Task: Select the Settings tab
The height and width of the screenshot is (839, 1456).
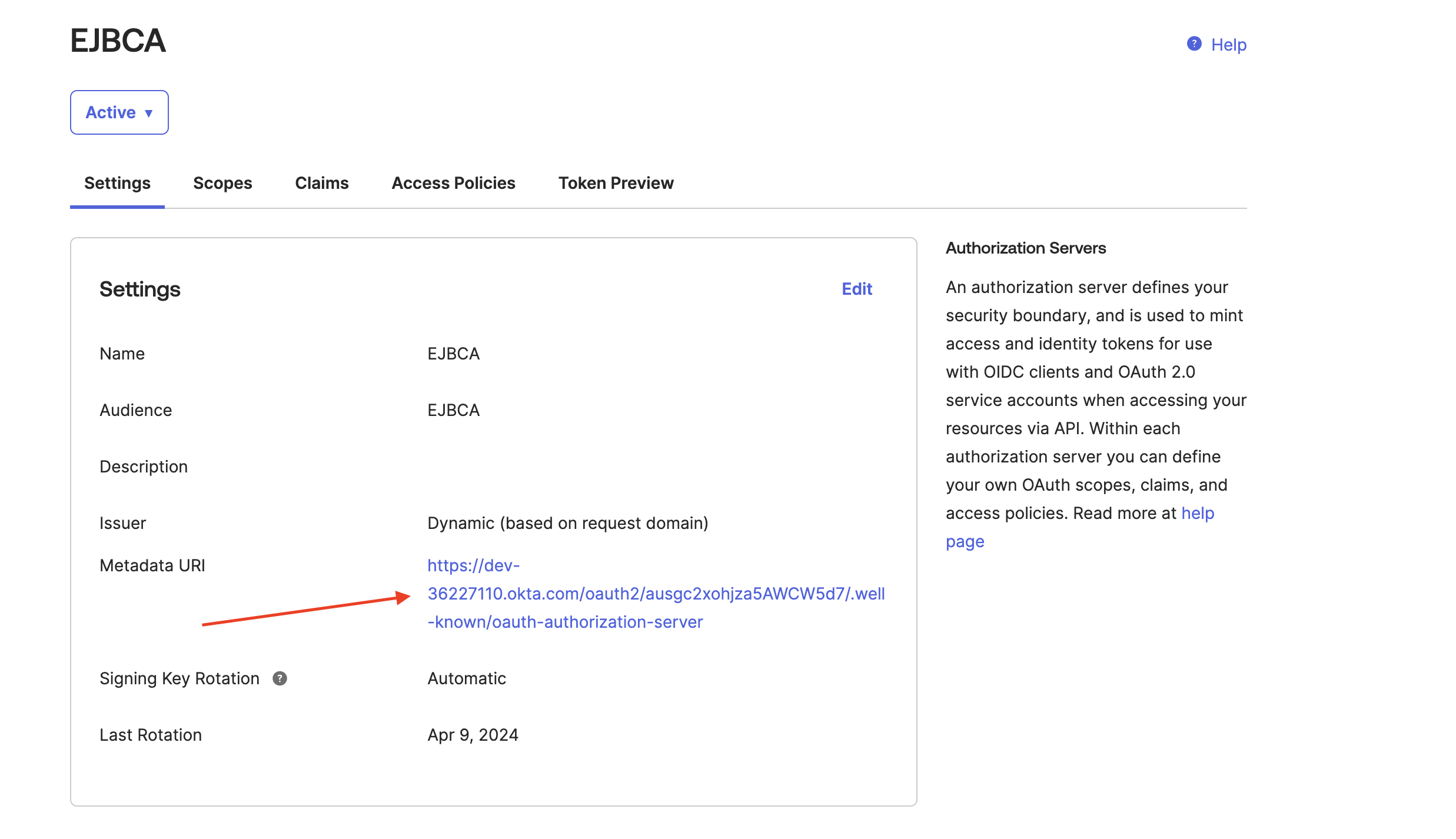Action: point(117,183)
